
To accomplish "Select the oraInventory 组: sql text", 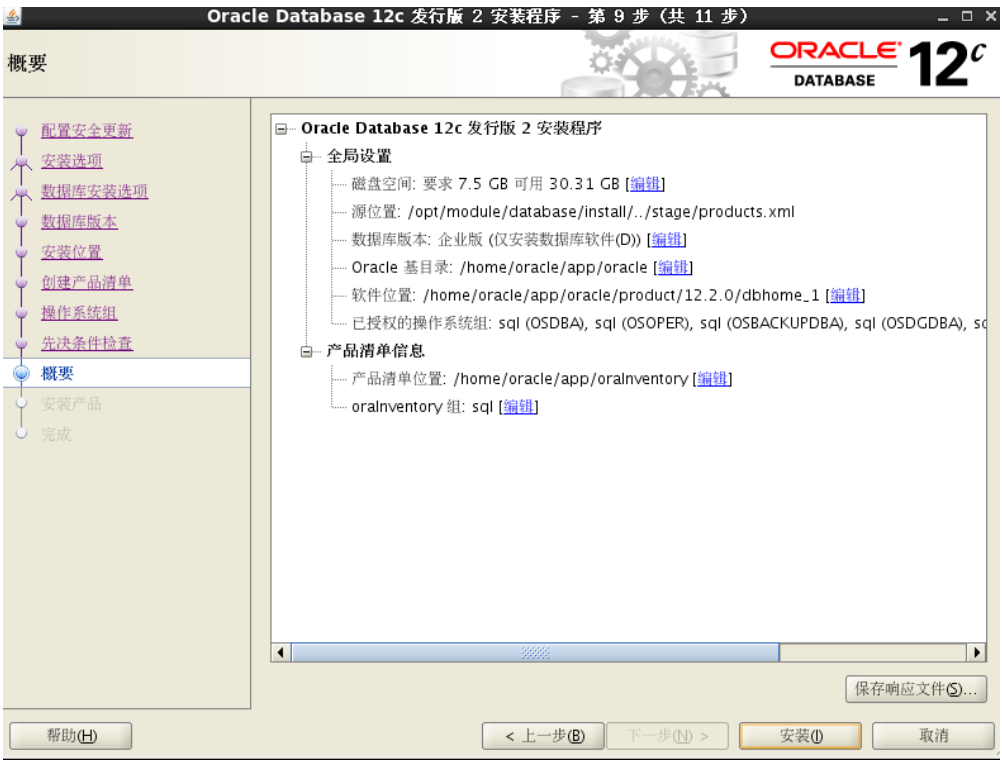I will click(x=422, y=406).
